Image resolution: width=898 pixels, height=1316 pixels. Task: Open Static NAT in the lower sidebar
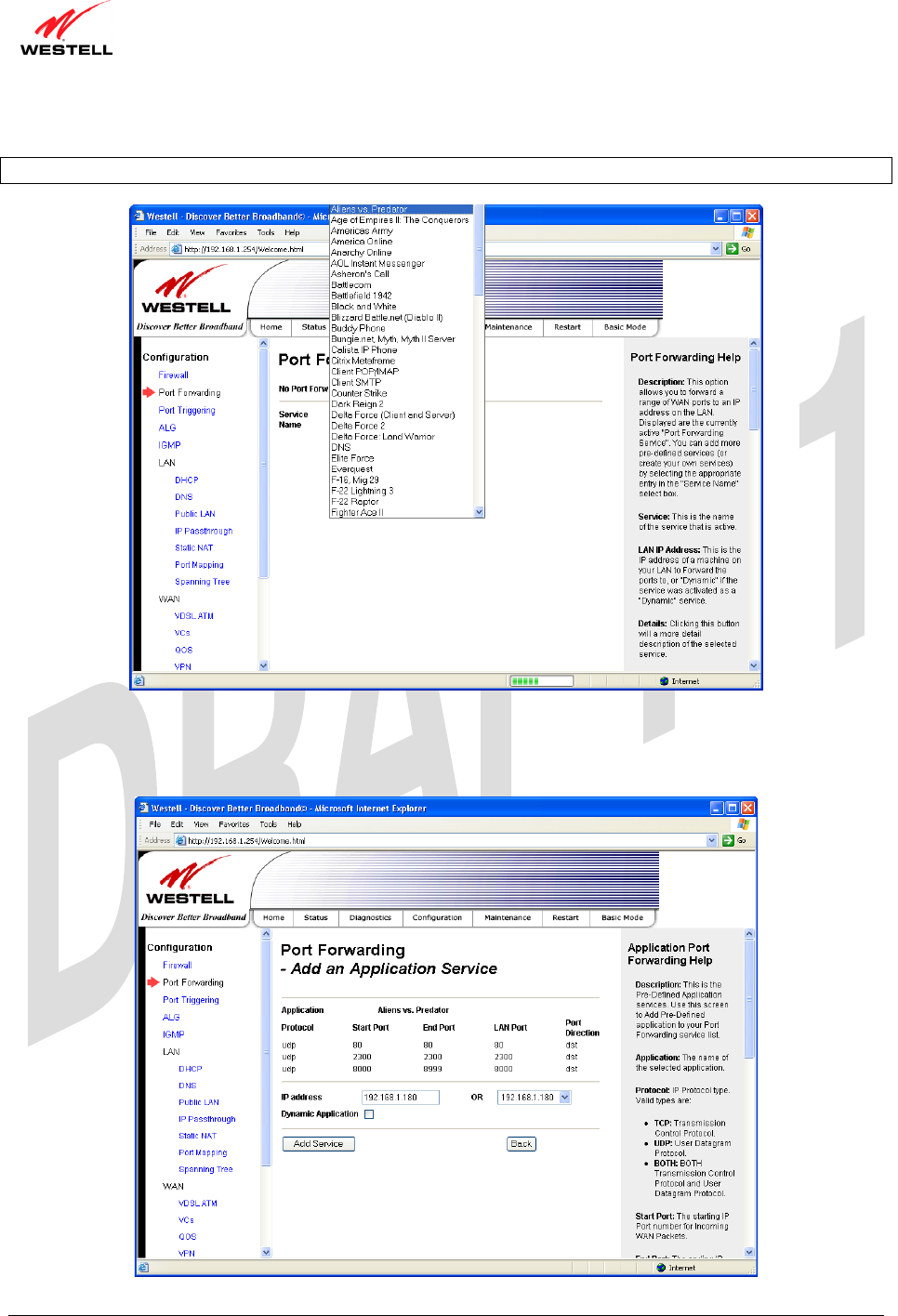coord(197,1136)
